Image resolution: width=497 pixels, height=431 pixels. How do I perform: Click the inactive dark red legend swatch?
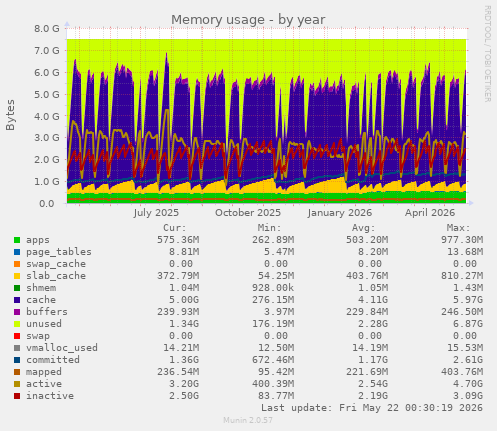coord(17,396)
